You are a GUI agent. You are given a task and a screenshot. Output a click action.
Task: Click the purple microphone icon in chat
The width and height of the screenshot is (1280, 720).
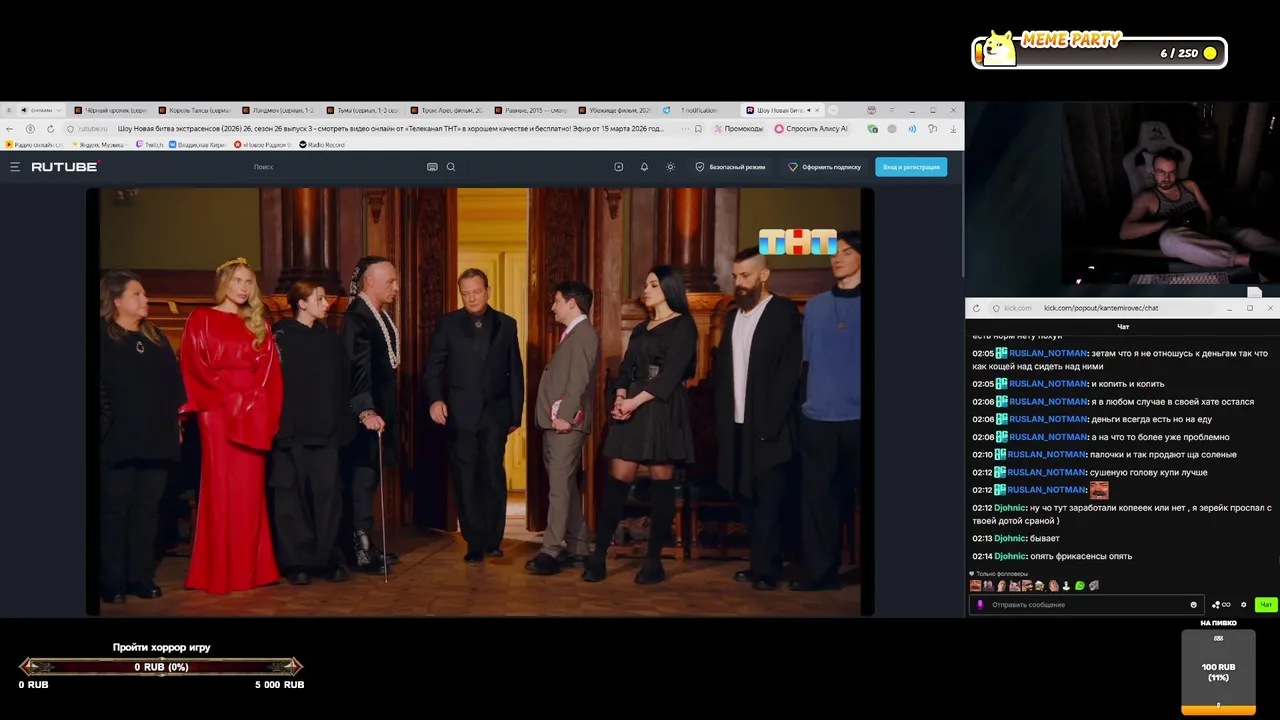point(980,605)
